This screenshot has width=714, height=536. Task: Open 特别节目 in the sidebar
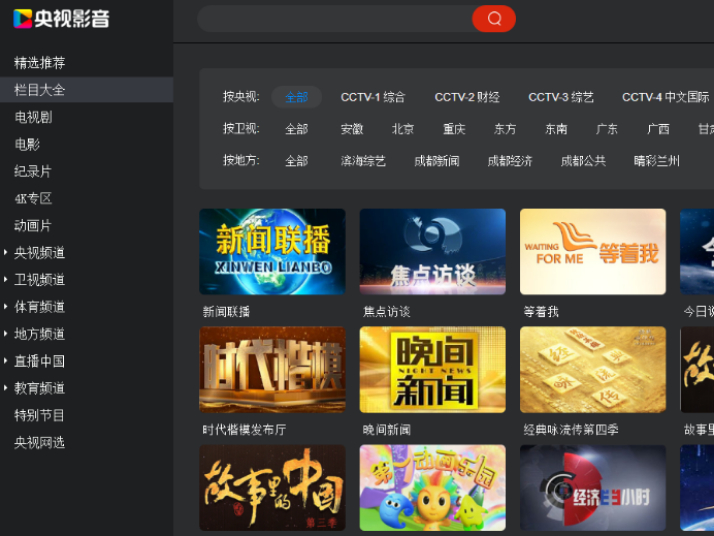39,415
